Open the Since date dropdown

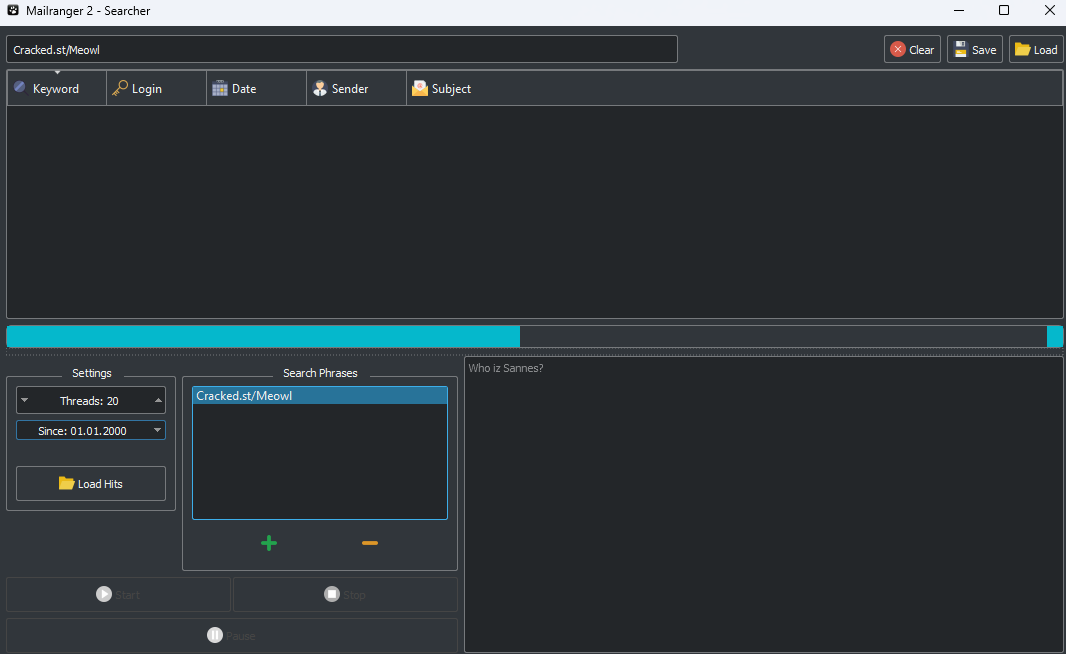click(x=158, y=430)
